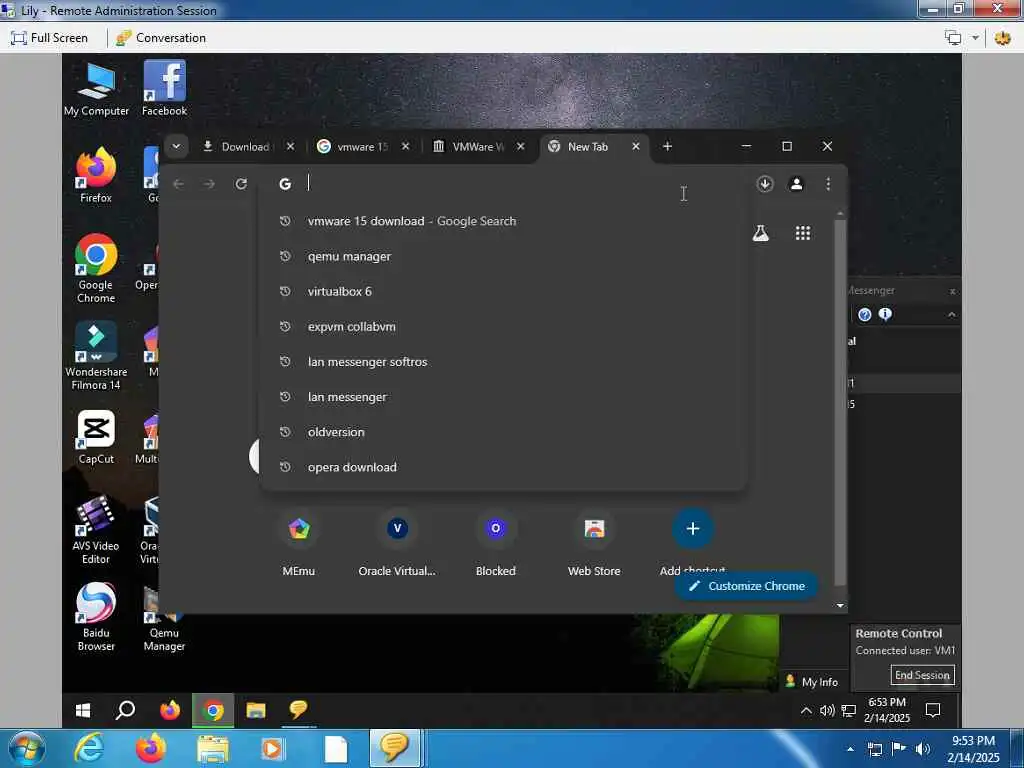Click the inner Windows 10 Start button

pyautogui.click(x=83, y=710)
